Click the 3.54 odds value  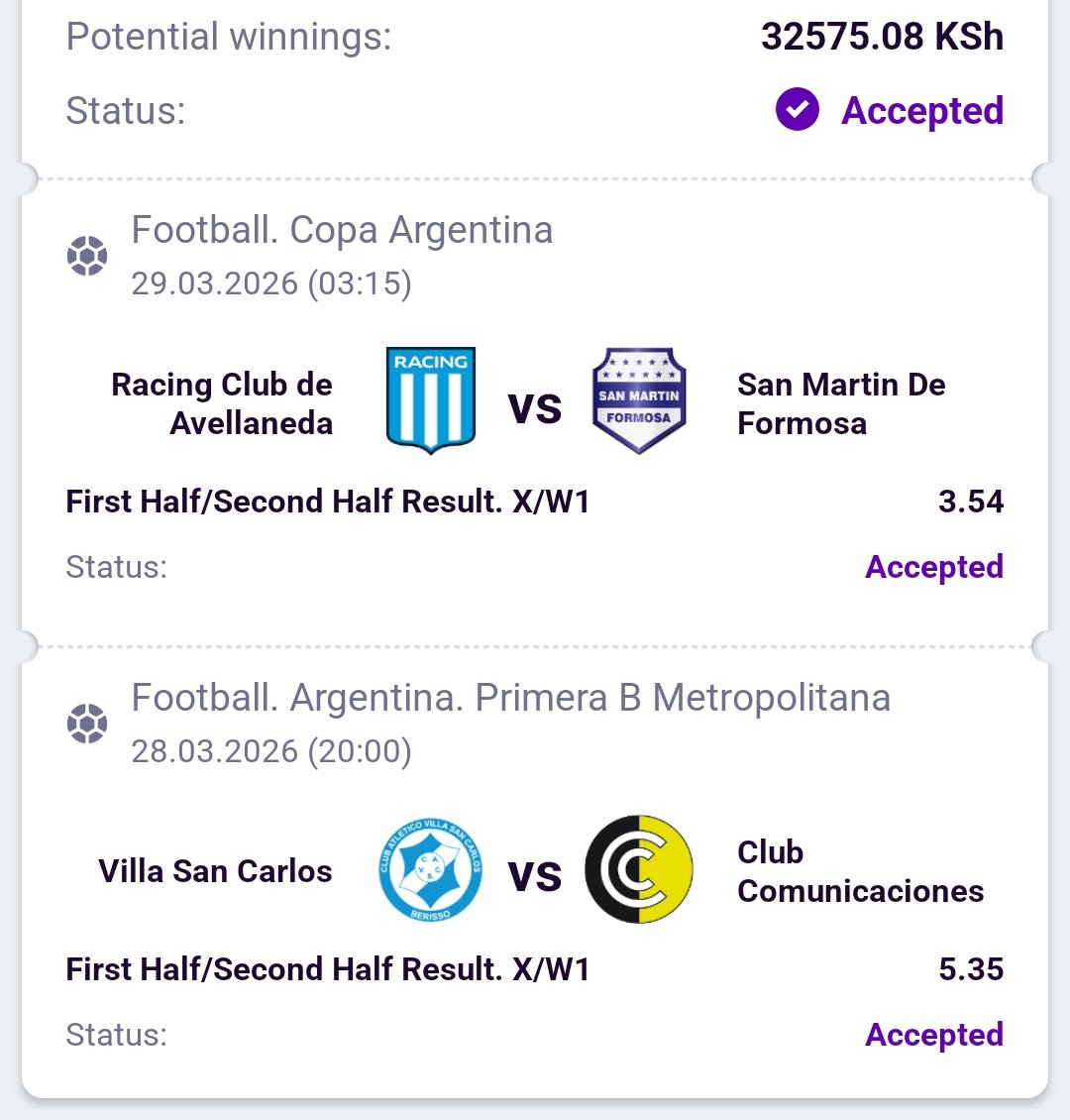point(971,502)
